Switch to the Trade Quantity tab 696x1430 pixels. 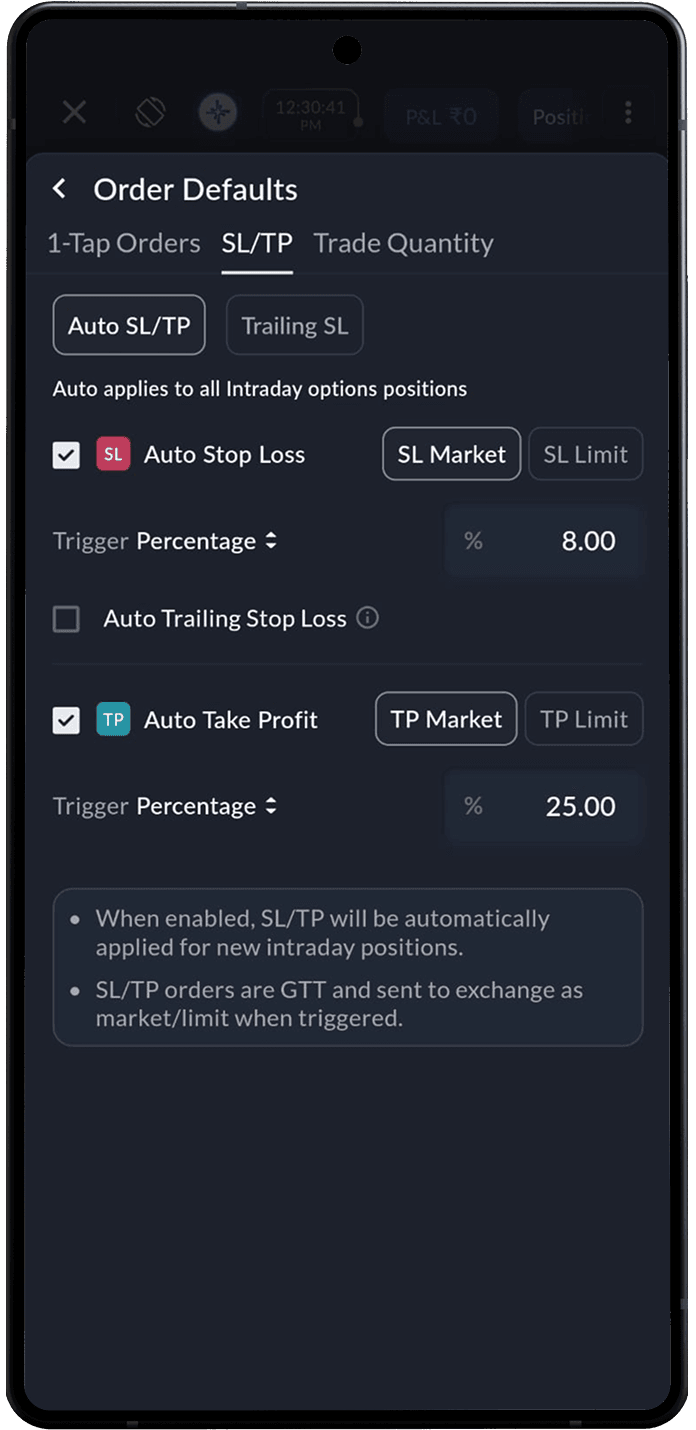pos(404,244)
